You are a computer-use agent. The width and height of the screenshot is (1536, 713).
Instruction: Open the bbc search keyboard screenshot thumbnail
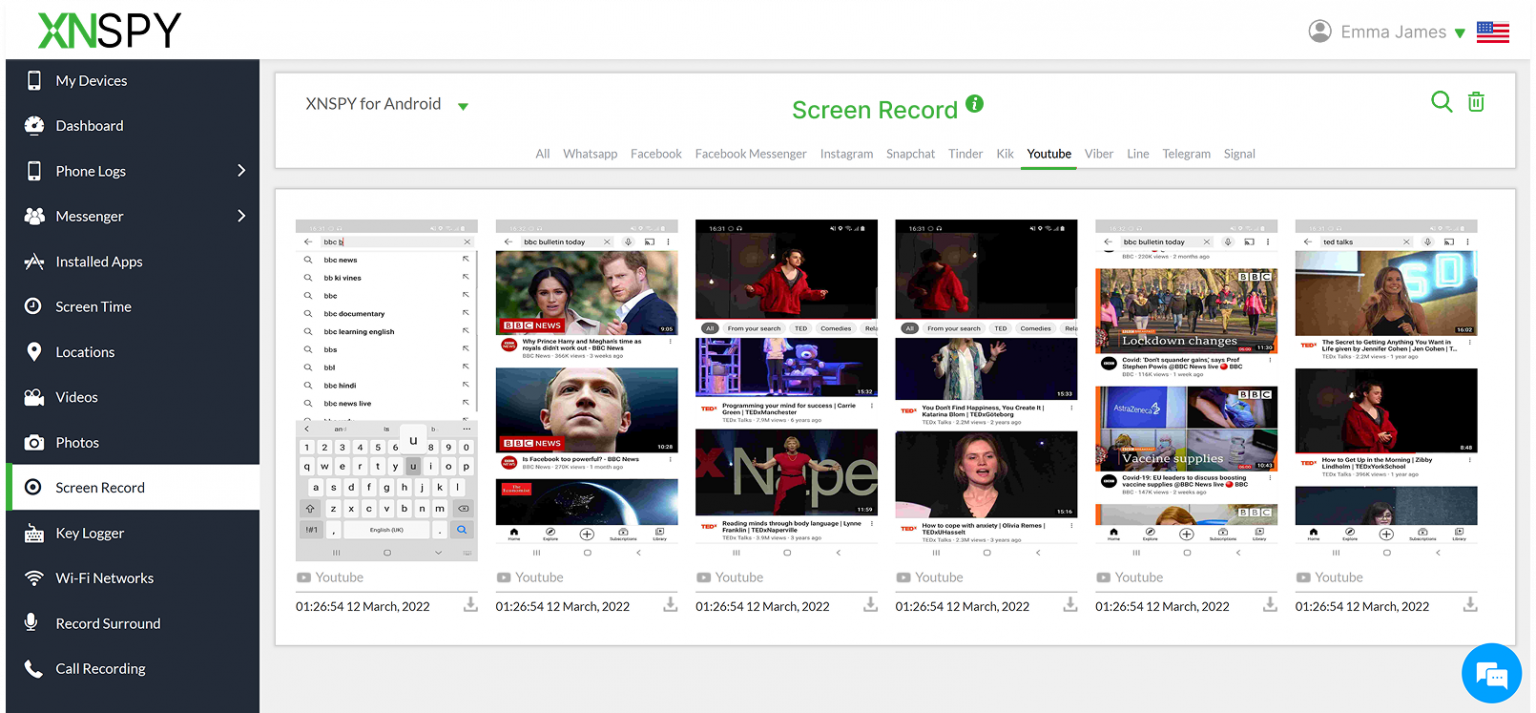[x=387, y=390]
